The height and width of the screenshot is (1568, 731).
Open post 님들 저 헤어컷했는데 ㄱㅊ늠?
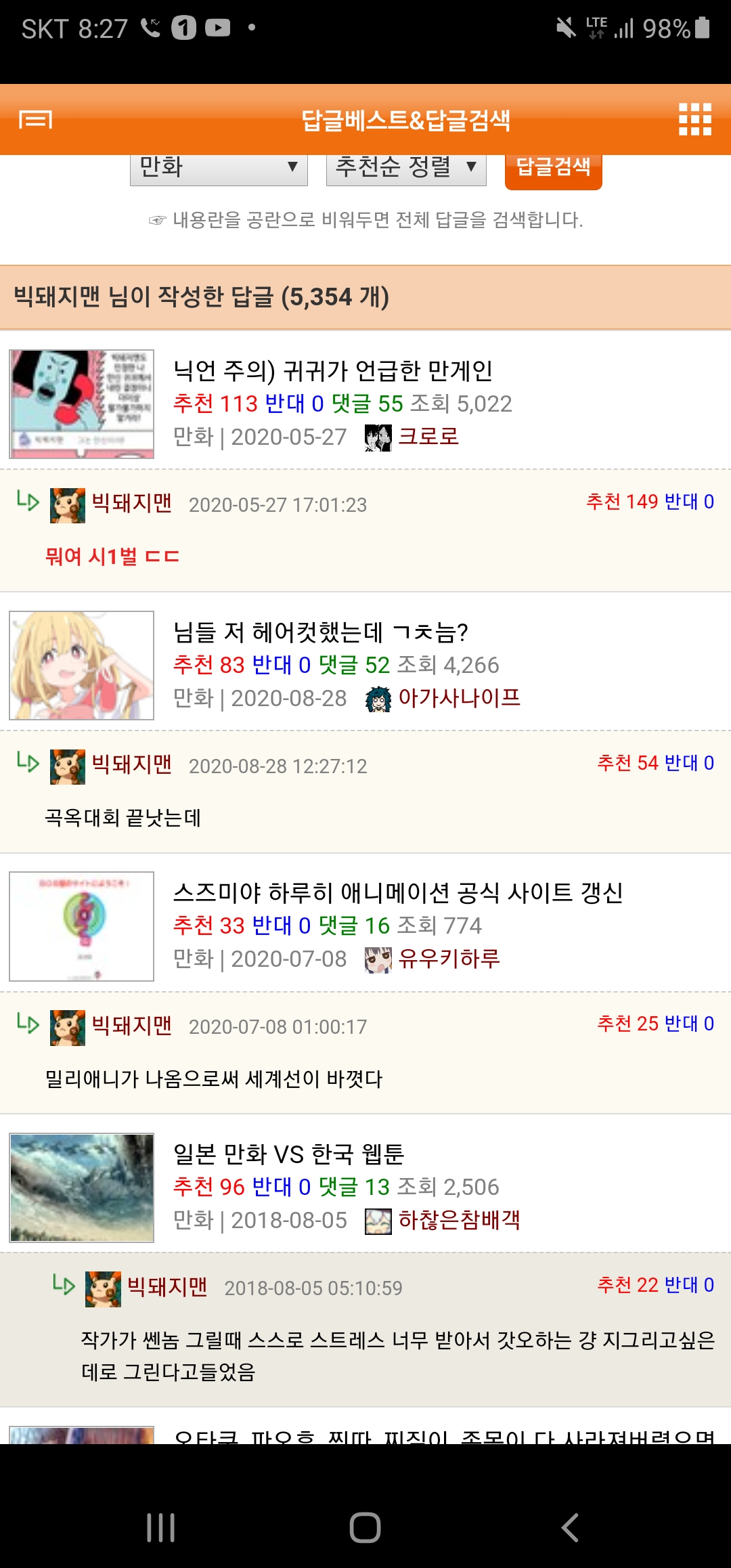click(x=321, y=632)
